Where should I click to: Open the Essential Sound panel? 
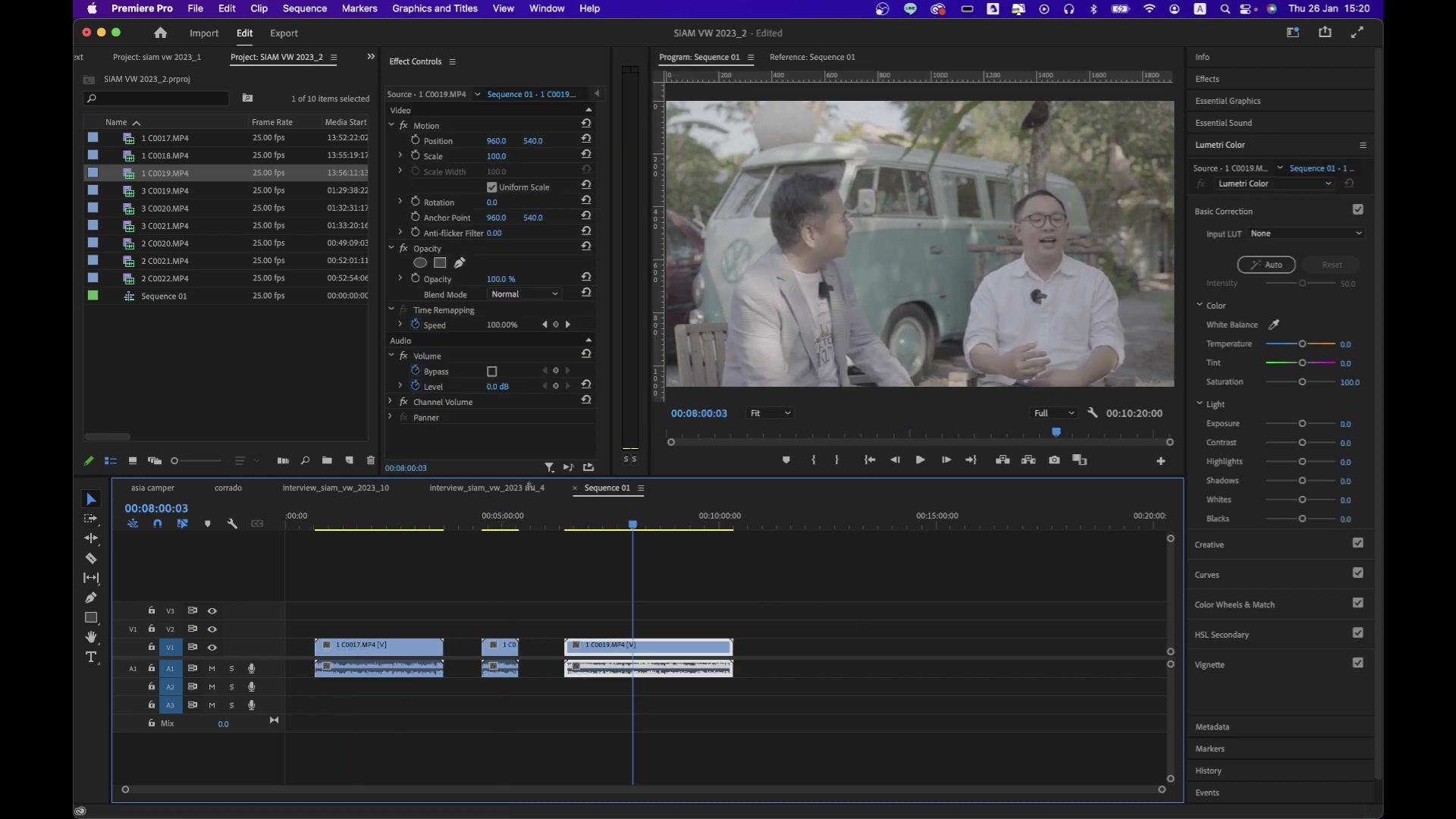(1223, 123)
